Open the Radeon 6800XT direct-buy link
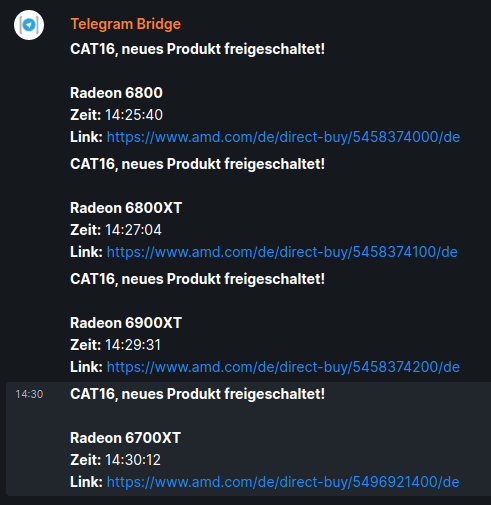Viewport: 491px width, 505px height. click(282, 252)
